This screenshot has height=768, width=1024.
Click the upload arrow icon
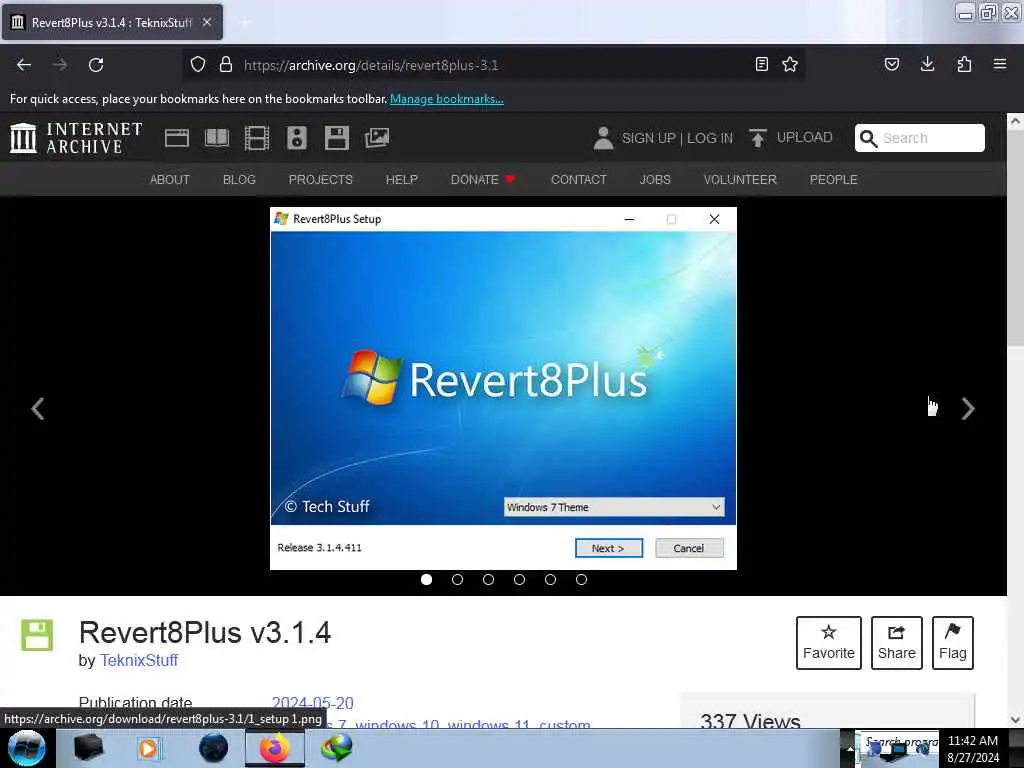(758, 138)
